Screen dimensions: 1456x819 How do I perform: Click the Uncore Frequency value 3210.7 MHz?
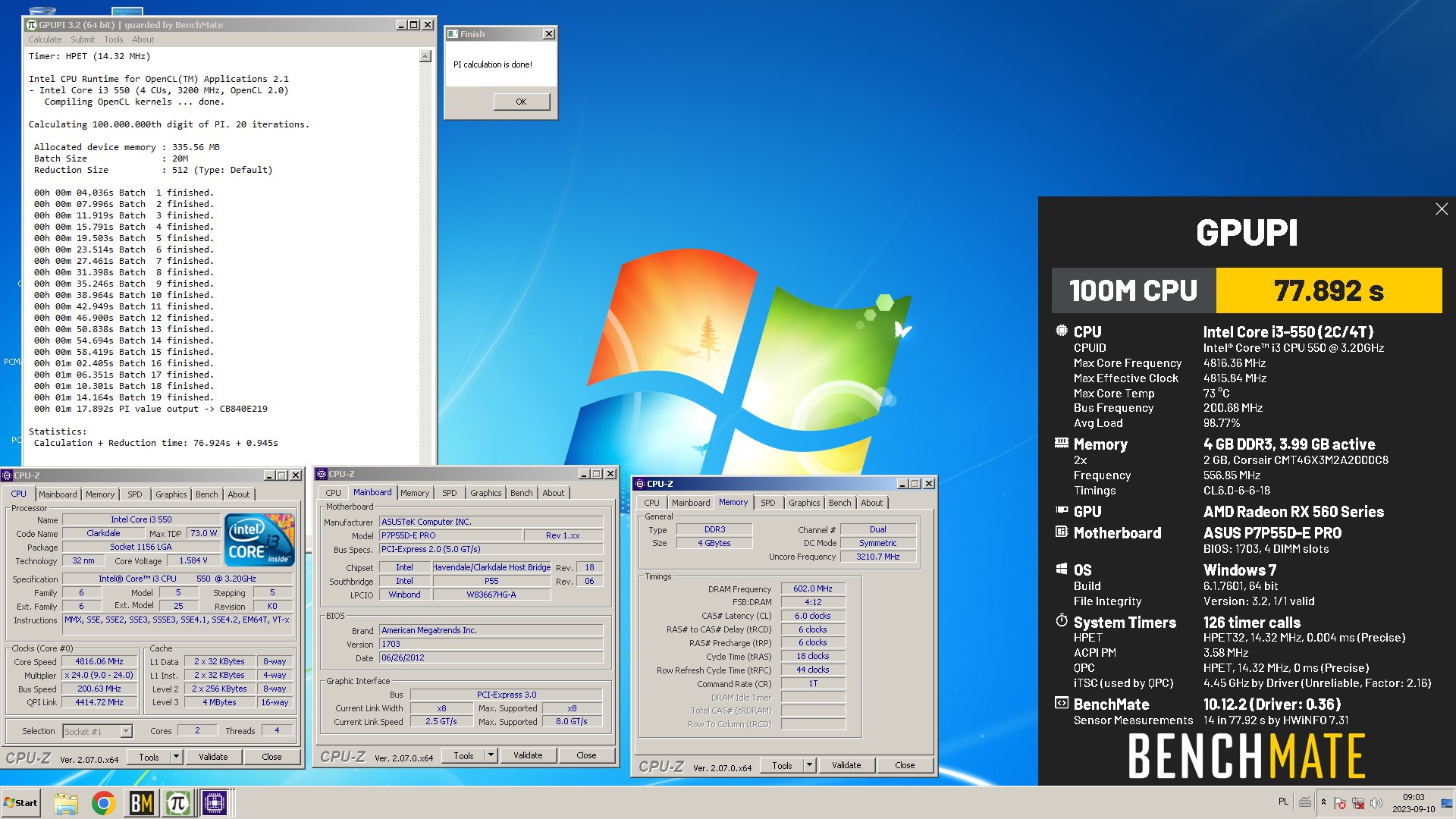coord(878,557)
